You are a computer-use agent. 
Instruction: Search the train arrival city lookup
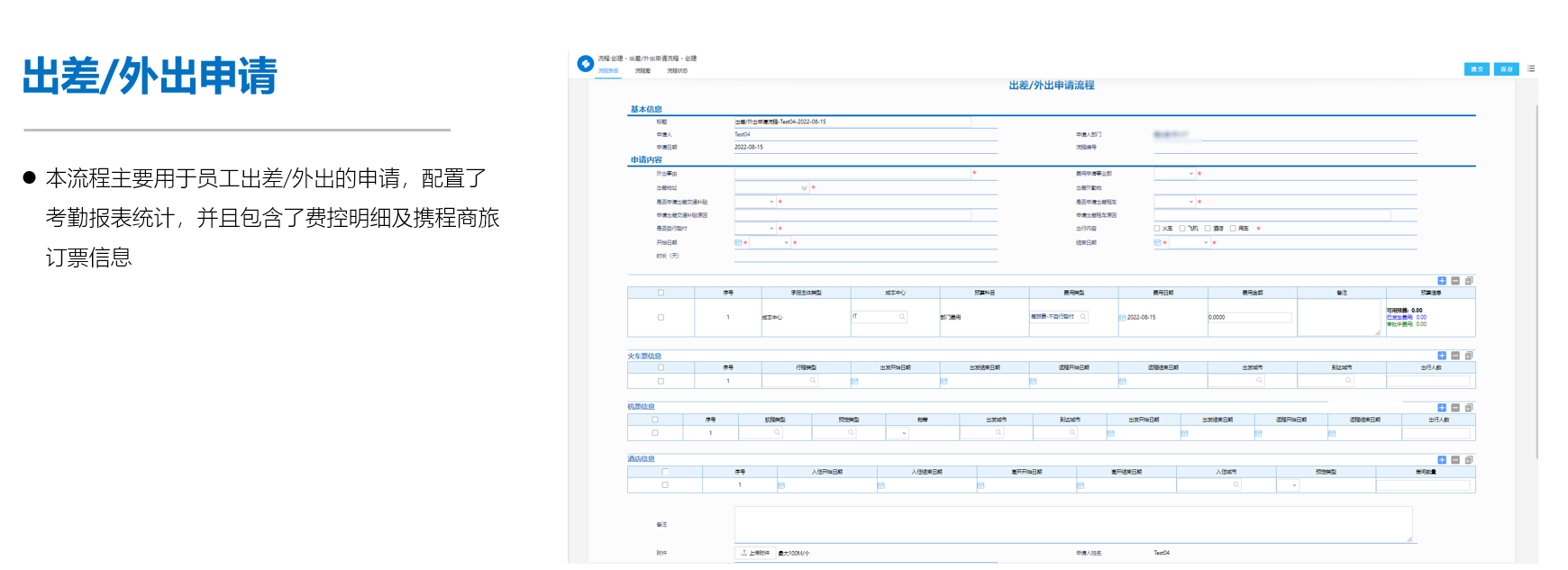pos(1348,381)
